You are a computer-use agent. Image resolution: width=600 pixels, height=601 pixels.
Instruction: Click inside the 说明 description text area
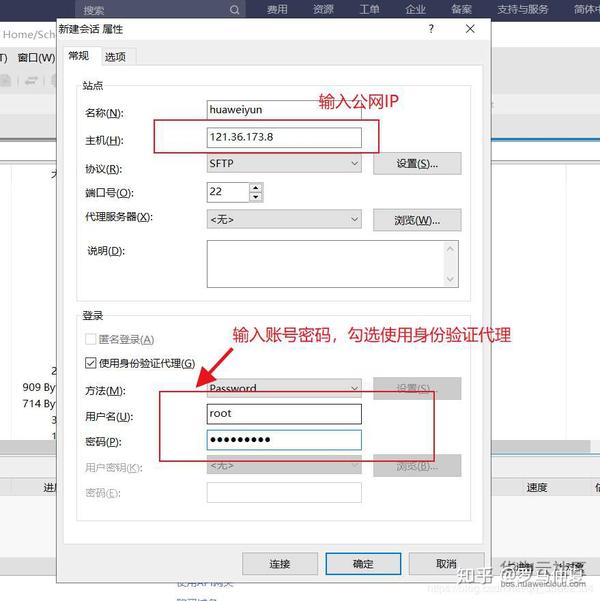[x=326, y=264]
